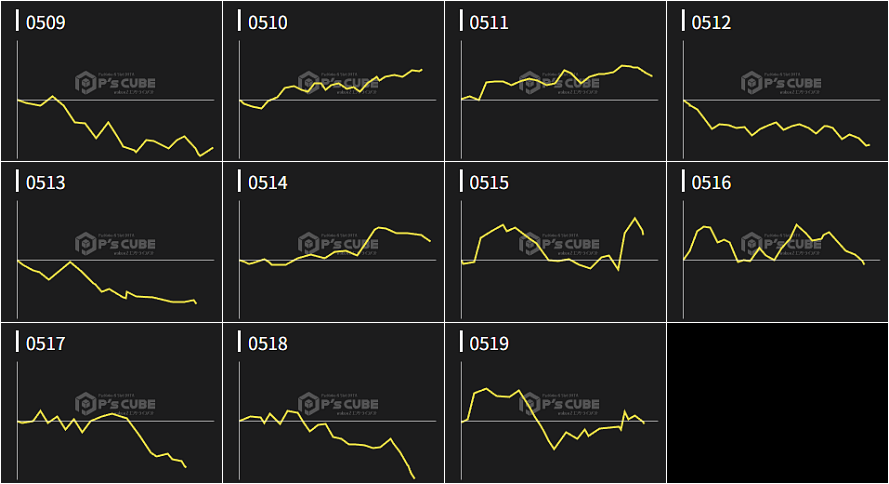Click the P's CUBE logo in chart 0509

[x=116, y=82]
